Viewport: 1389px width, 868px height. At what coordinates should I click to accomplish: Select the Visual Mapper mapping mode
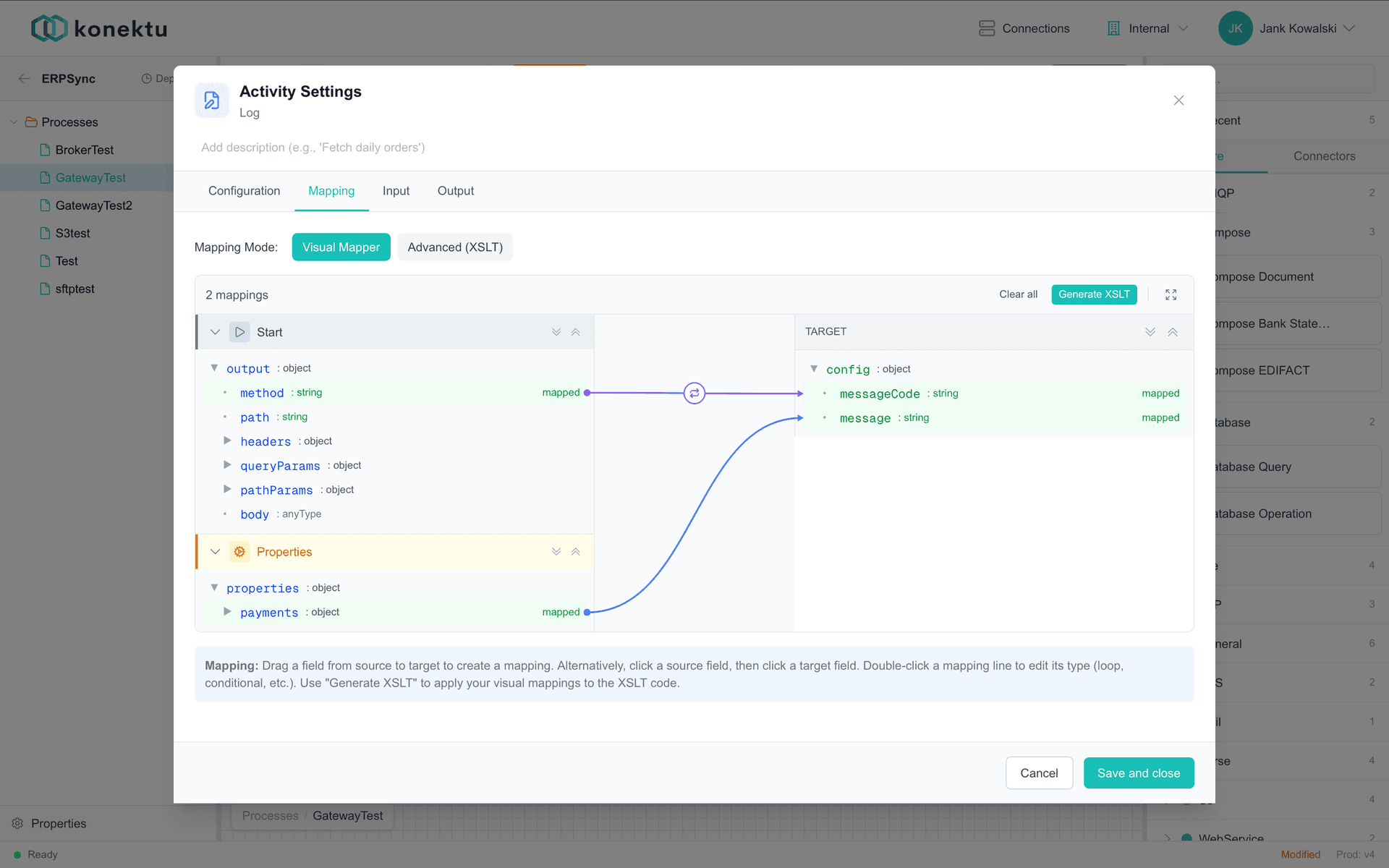point(341,247)
